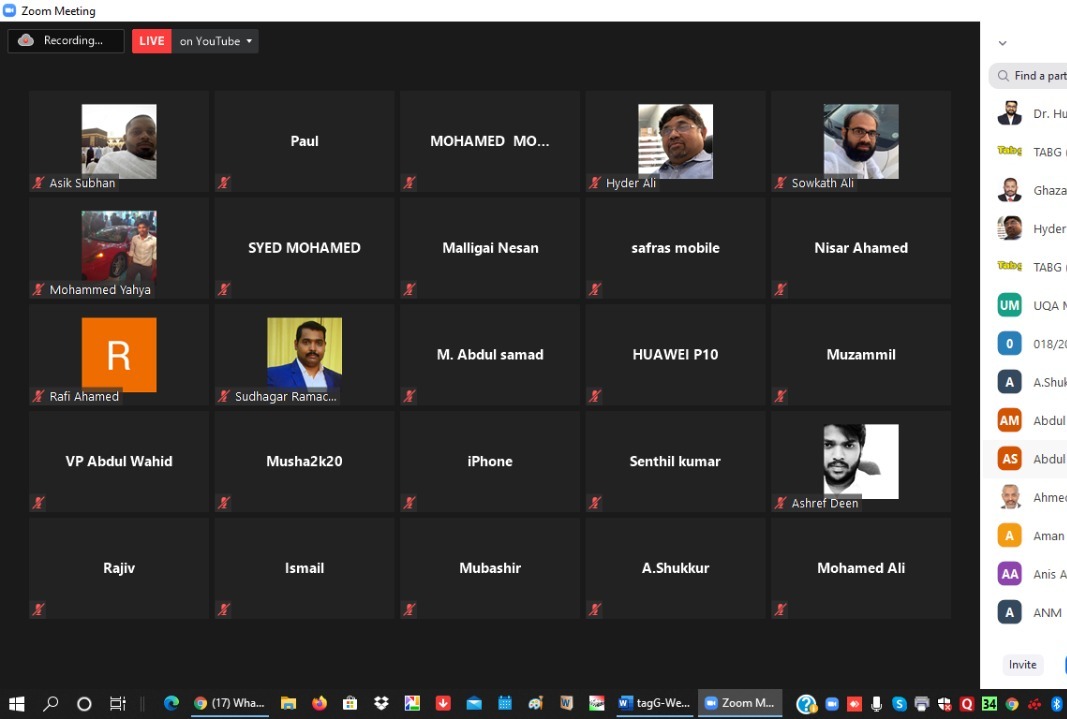
Task: Click muted mic icon on Senthil kumar tile
Action: pos(595,503)
